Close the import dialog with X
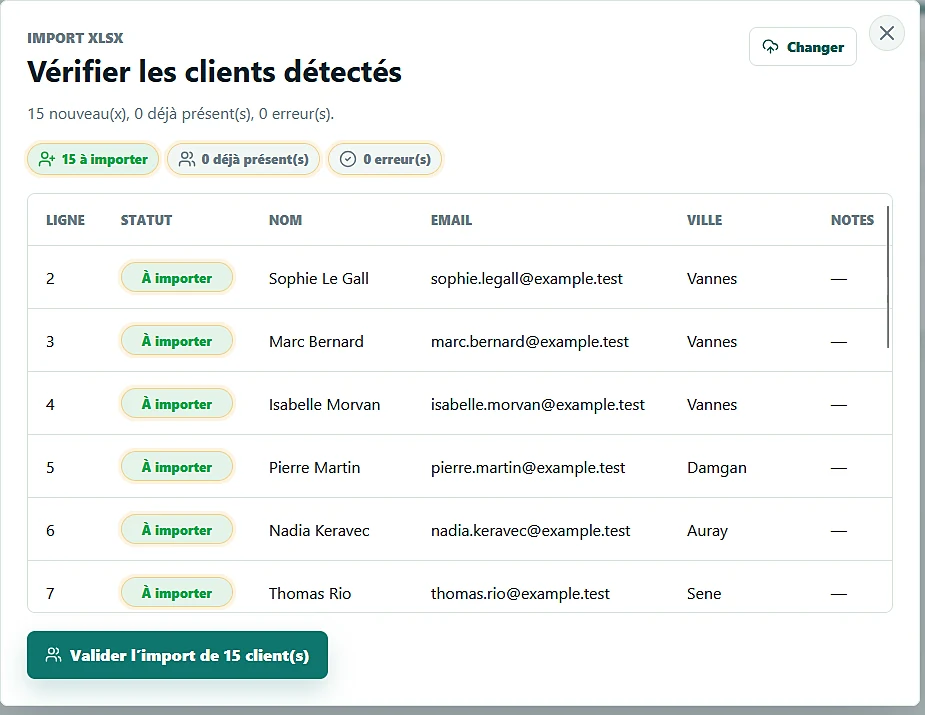925x715 pixels. (887, 33)
